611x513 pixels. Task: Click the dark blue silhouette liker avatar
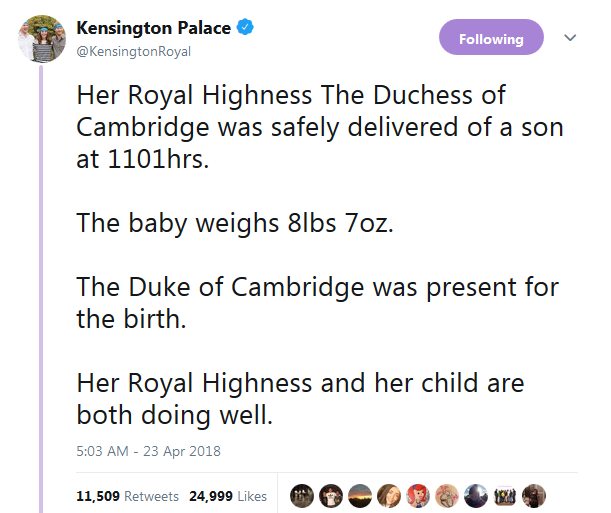pyautogui.click(x=476, y=496)
